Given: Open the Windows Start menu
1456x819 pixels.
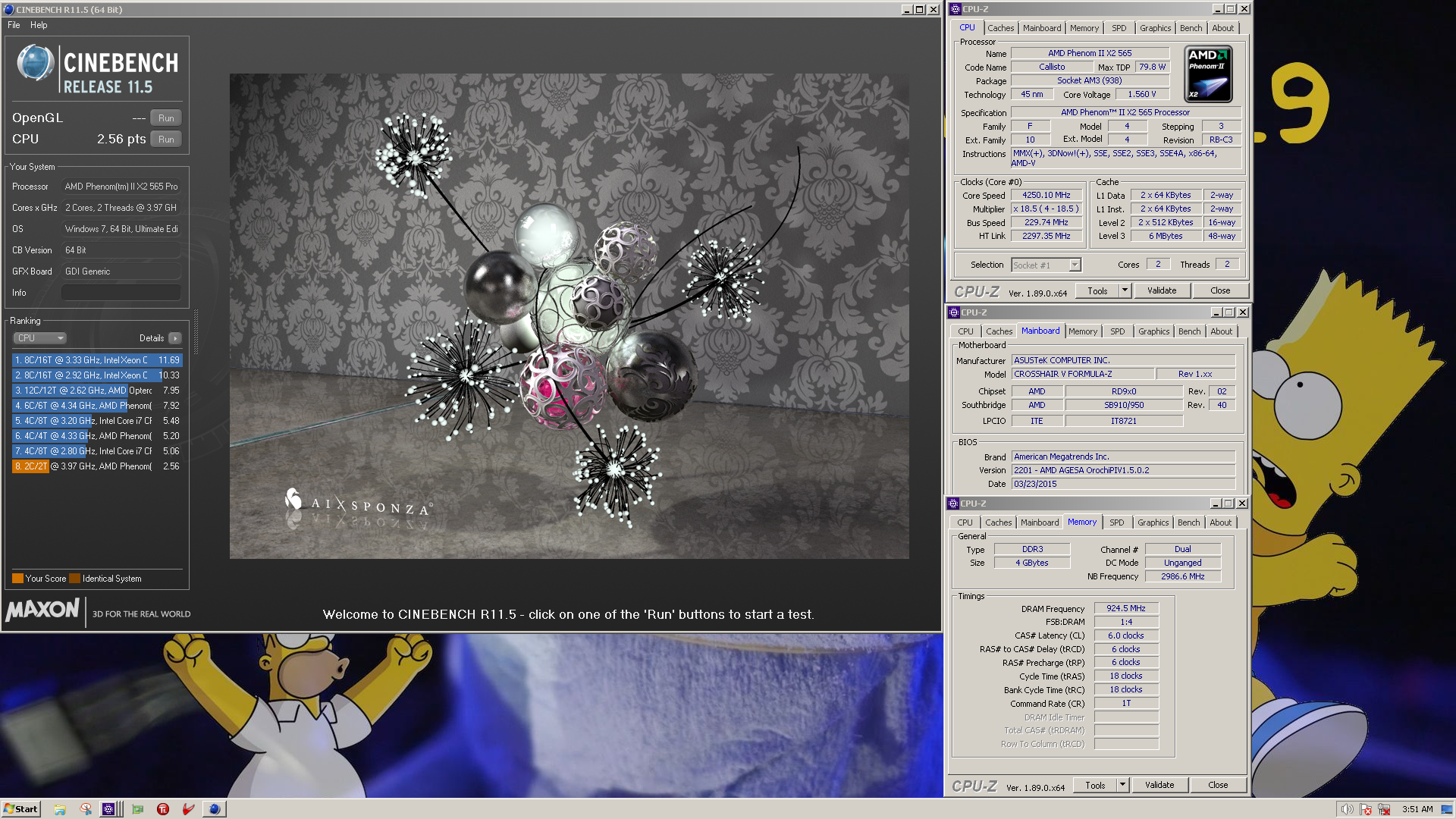Looking at the screenshot, I should pyautogui.click(x=20, y=809).
